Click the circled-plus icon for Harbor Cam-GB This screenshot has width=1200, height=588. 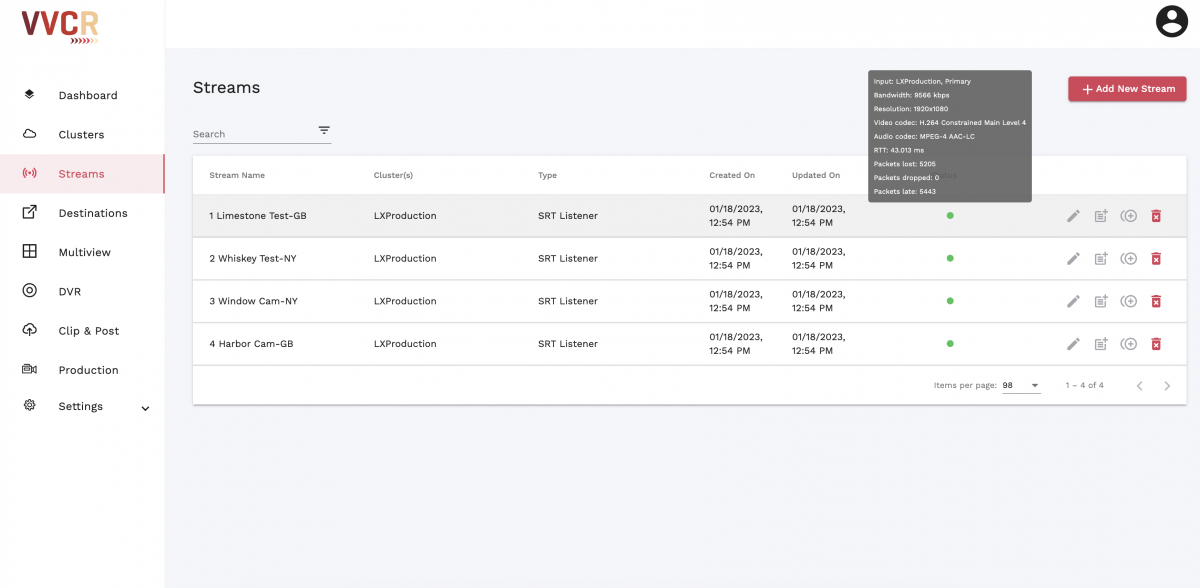pos(1129,344)
